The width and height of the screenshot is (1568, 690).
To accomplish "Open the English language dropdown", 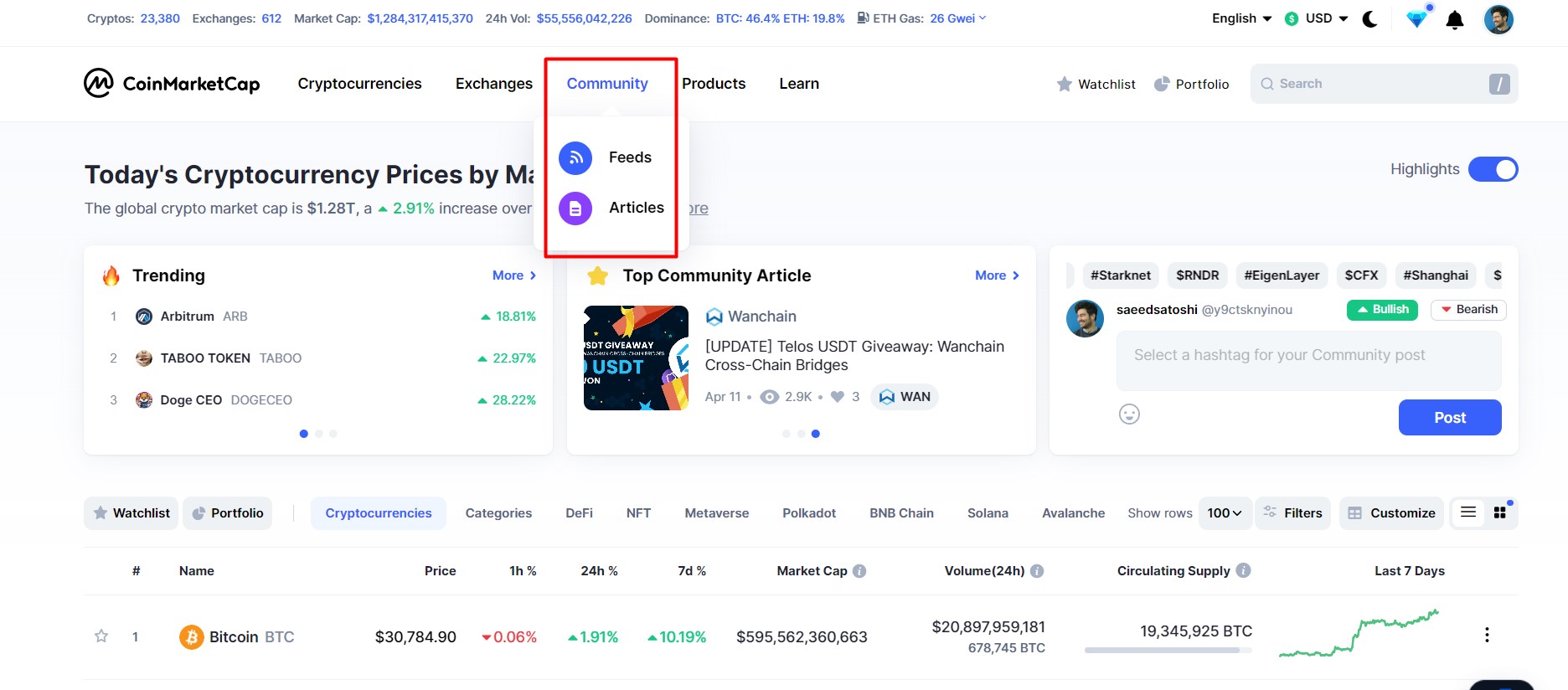I will (x=1242, y=18).
